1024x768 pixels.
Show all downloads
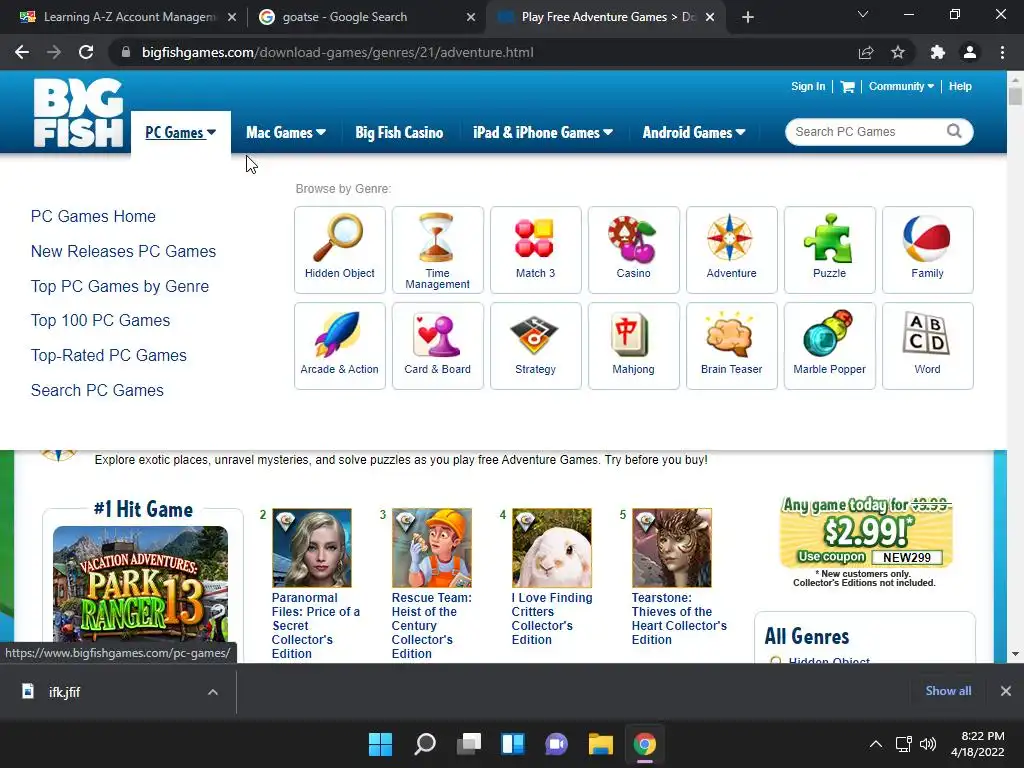point(948,691)
